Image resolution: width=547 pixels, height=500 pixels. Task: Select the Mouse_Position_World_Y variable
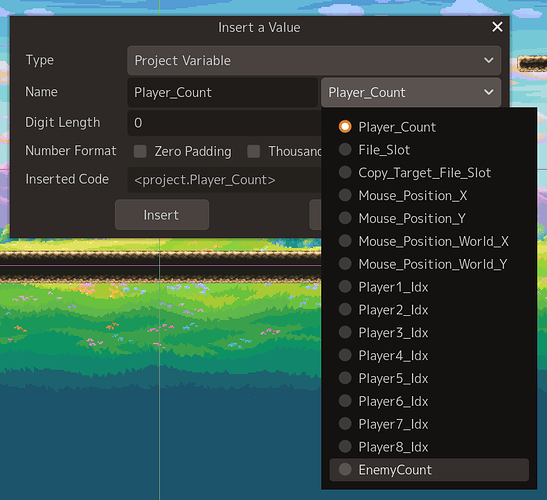(x=429, y=264)
